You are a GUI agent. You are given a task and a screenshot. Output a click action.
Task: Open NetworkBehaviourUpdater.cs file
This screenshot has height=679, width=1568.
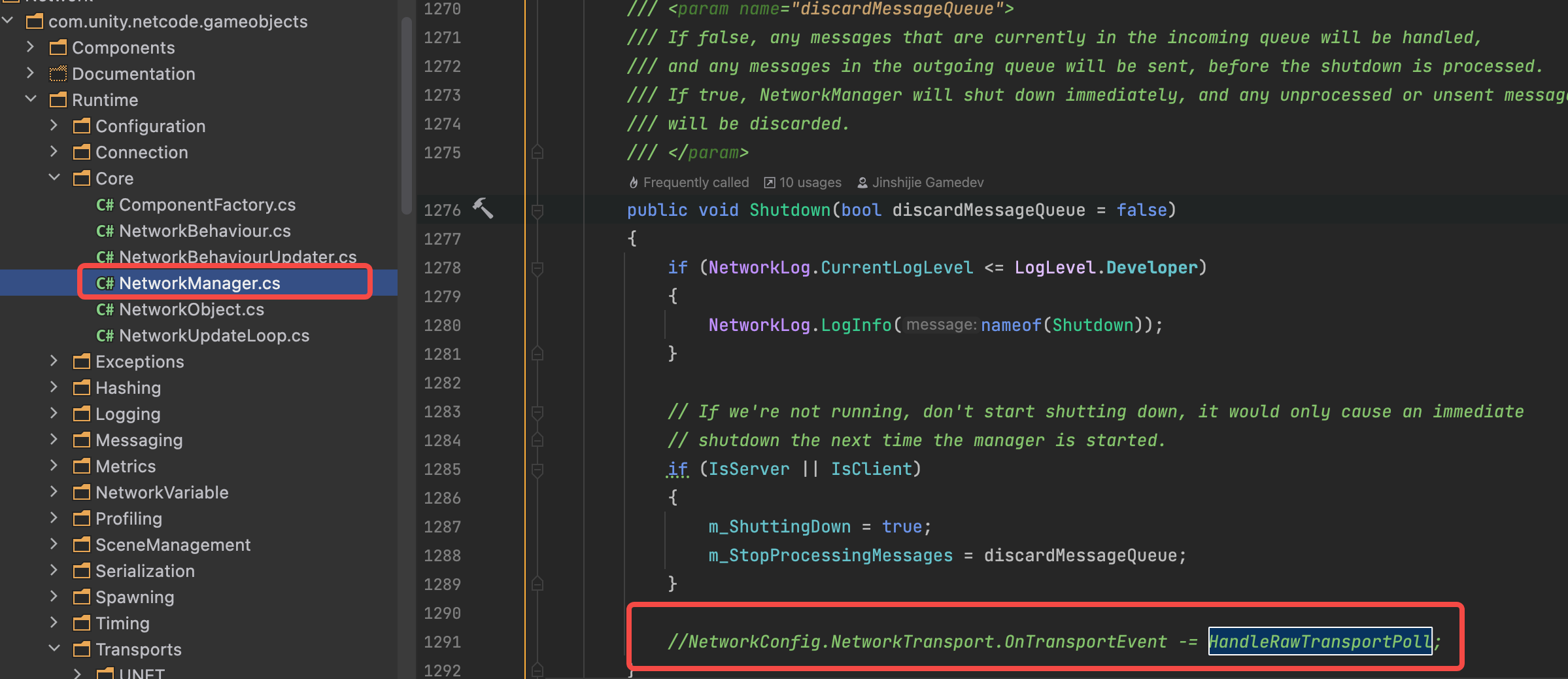coord(237,257)
